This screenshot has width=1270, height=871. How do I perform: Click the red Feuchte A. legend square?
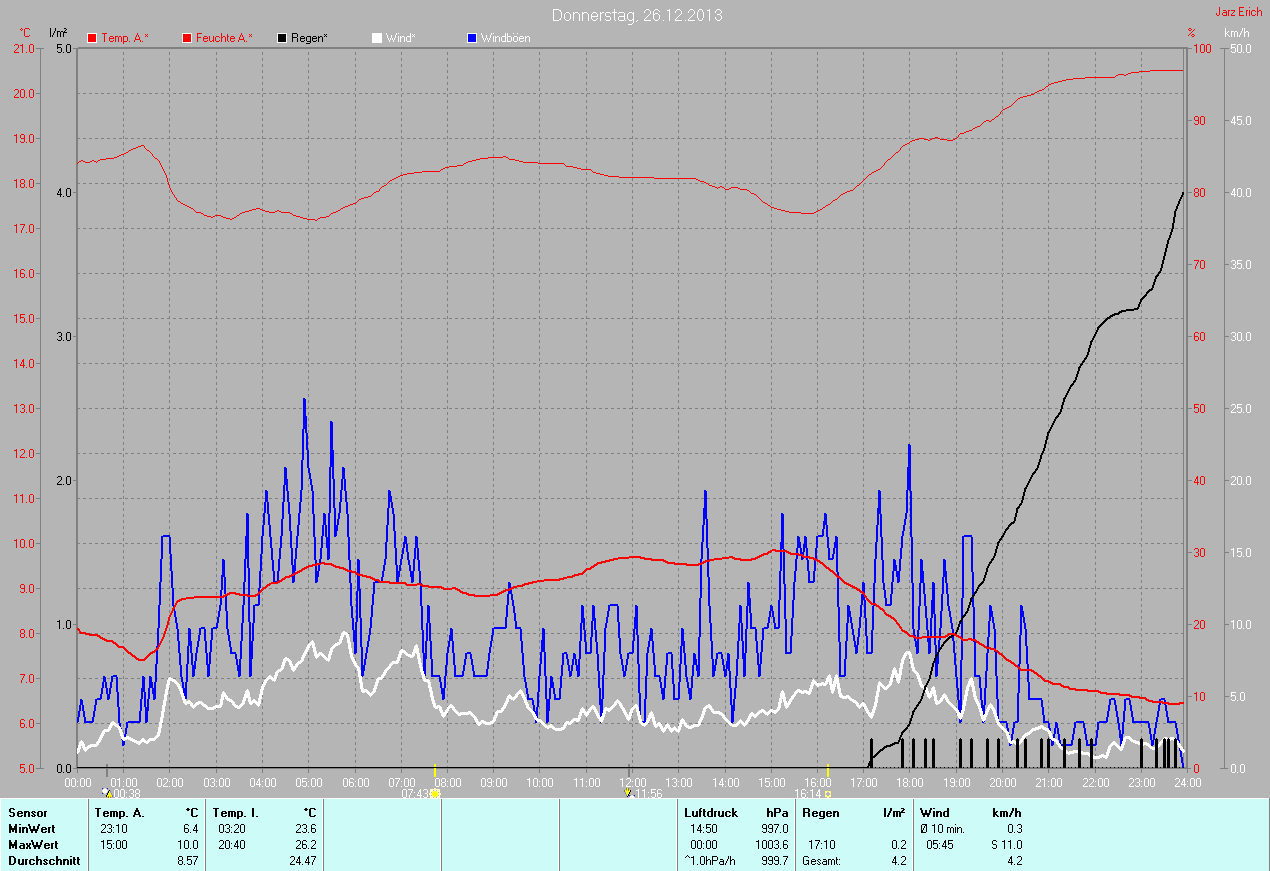tap(187, 38)
